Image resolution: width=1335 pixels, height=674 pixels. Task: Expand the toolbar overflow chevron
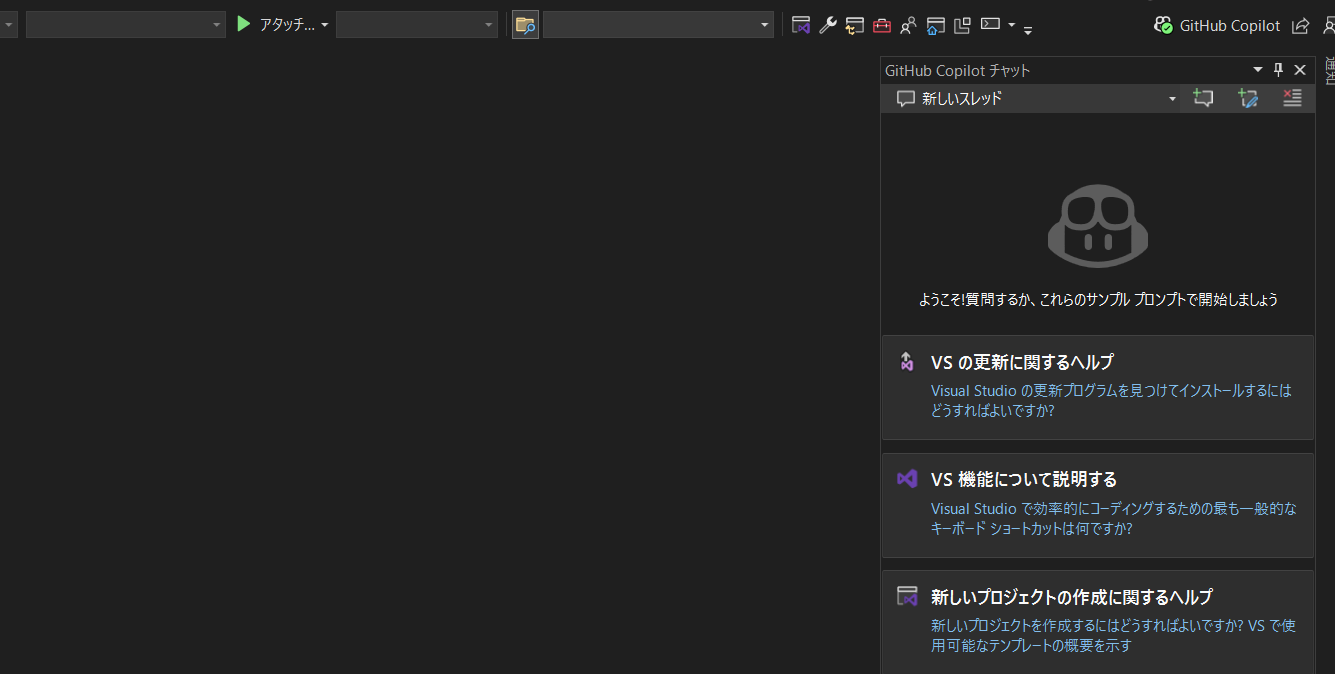(x=1027, y=29)
